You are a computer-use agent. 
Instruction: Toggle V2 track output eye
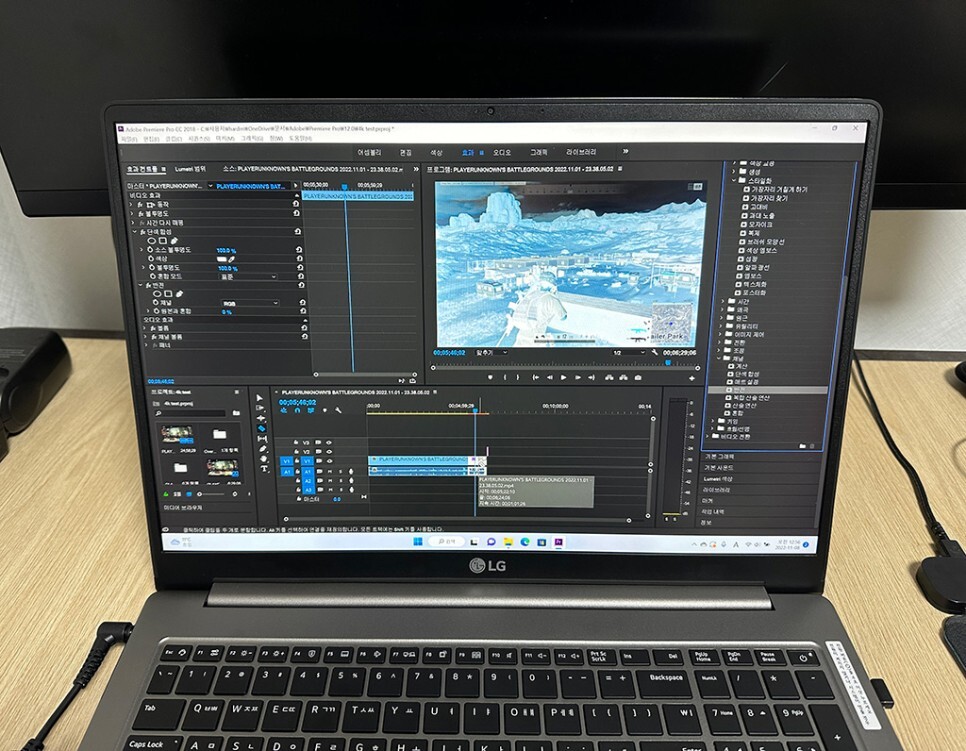[x=329, y=452]
